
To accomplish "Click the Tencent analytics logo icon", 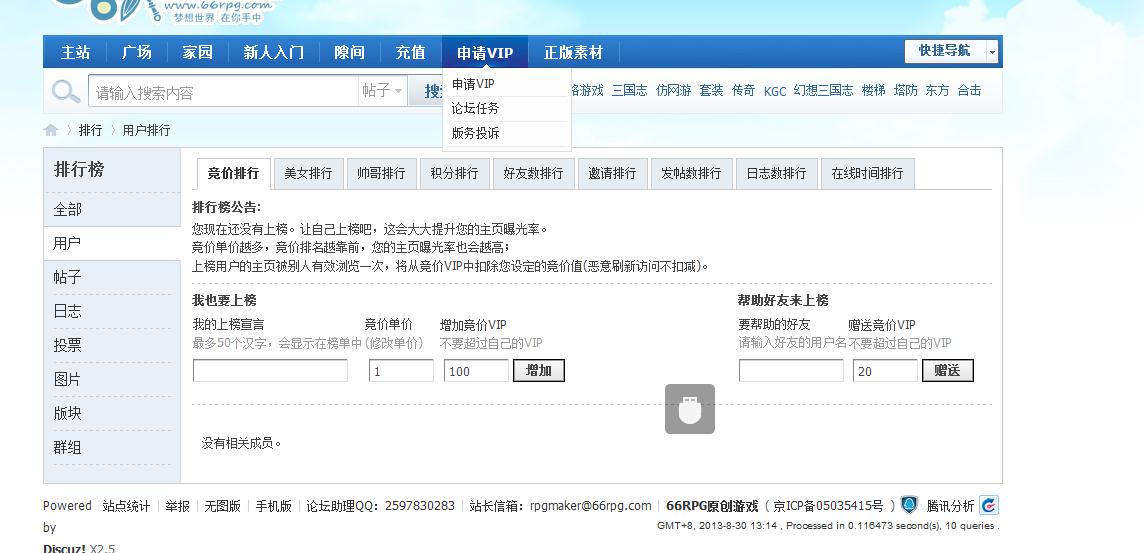I will coord(989,505).
